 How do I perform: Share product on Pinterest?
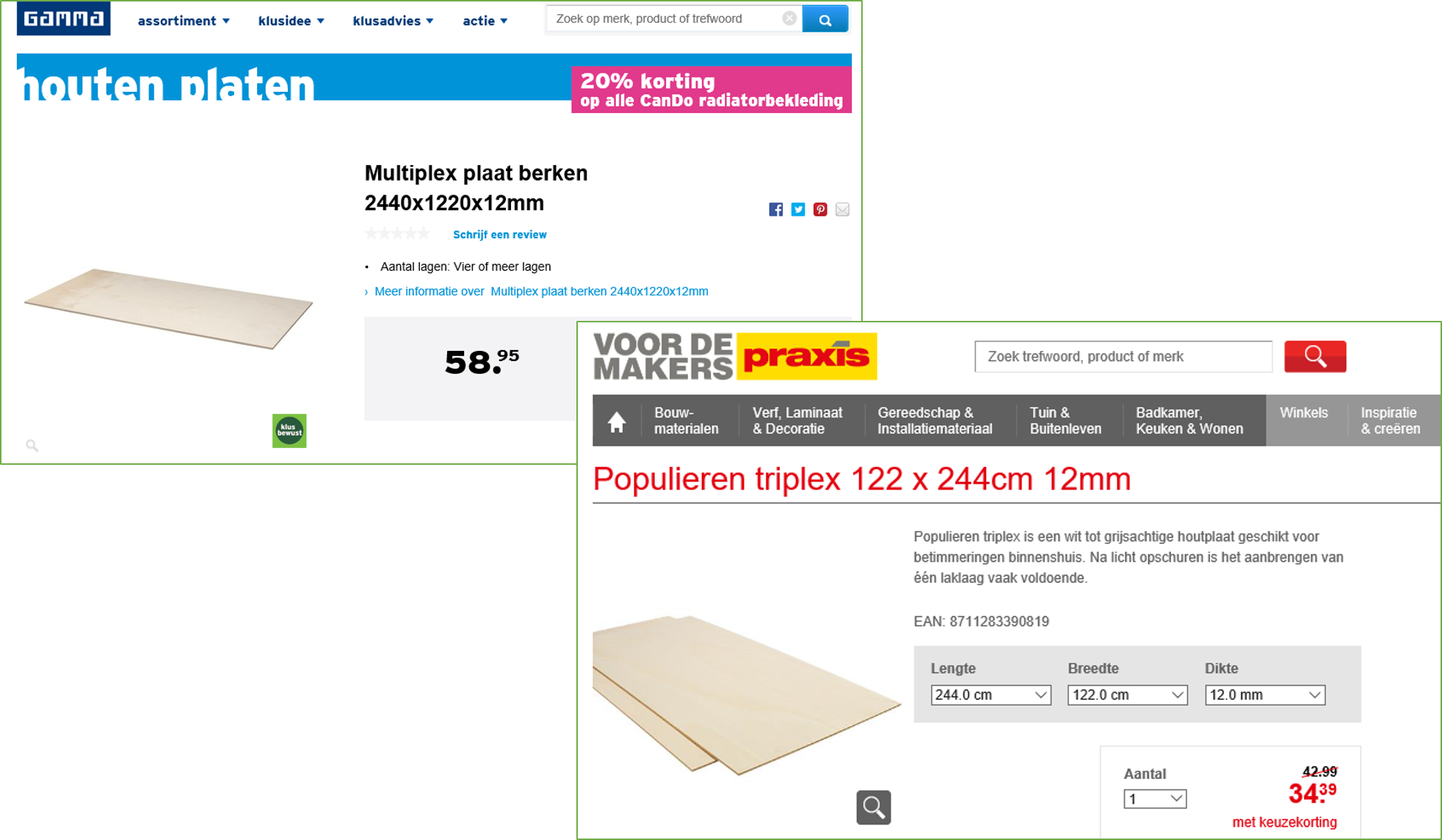(x=820, y=209)
